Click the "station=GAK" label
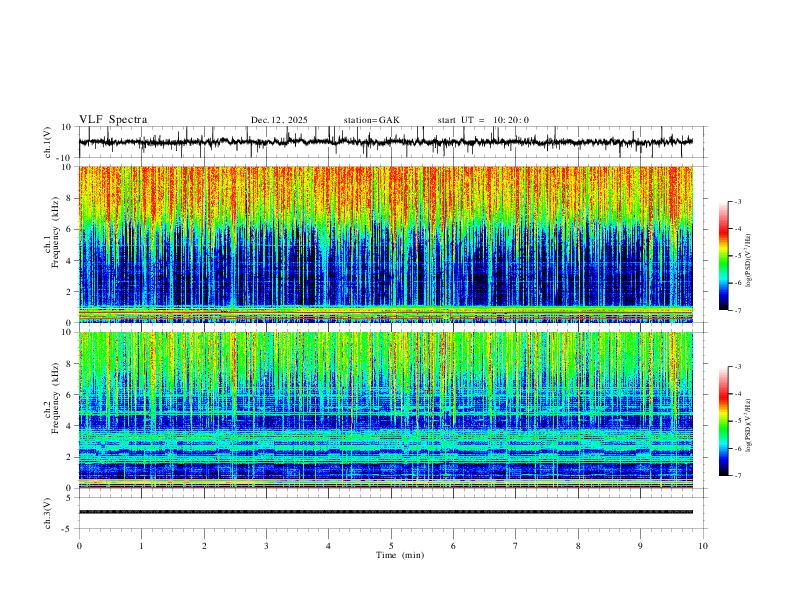This screenshot has width=792, height=612. point(371,120)
